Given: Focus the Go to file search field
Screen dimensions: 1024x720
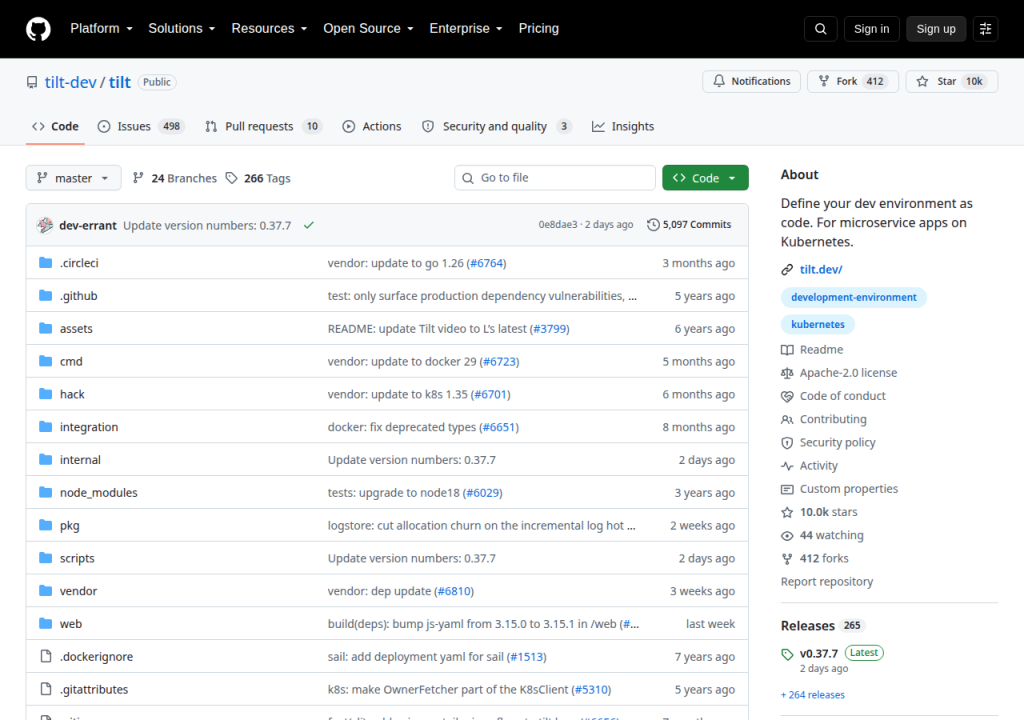Looking at the screenshot, I should point(554,178).
